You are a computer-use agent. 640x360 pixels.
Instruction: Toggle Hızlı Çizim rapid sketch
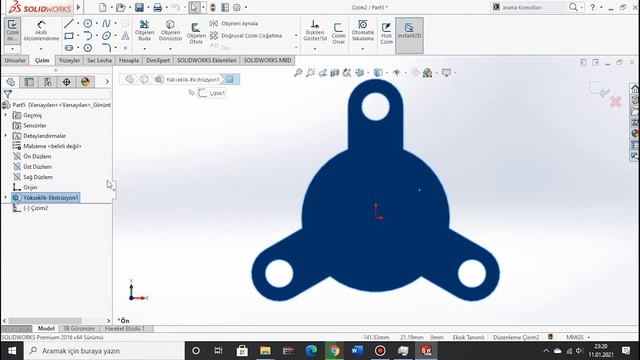point(386,33)
